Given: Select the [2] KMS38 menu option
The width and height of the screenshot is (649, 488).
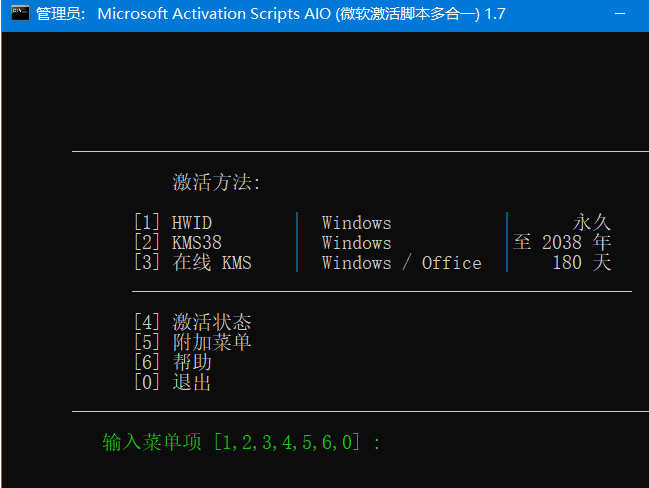Looking at the screenshot, I should (178, 243).
